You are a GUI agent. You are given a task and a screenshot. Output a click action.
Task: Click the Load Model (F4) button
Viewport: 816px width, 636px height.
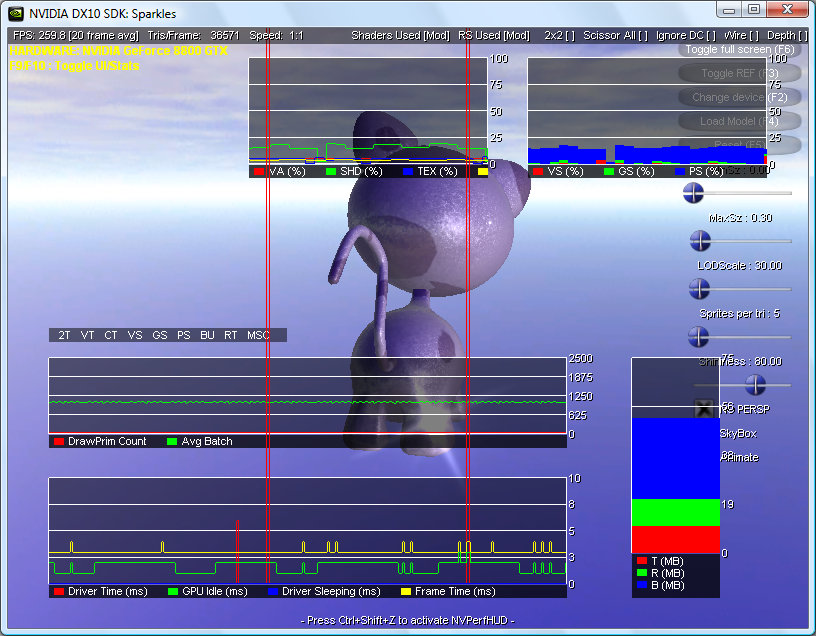tap(739, 121)
